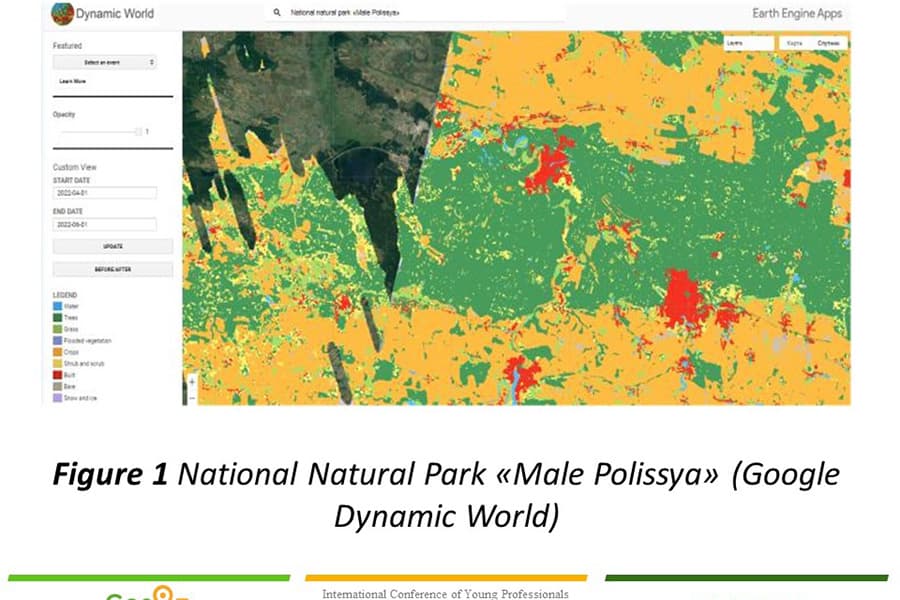
Task: Click the red Built legend swatch
Action: 57,375
